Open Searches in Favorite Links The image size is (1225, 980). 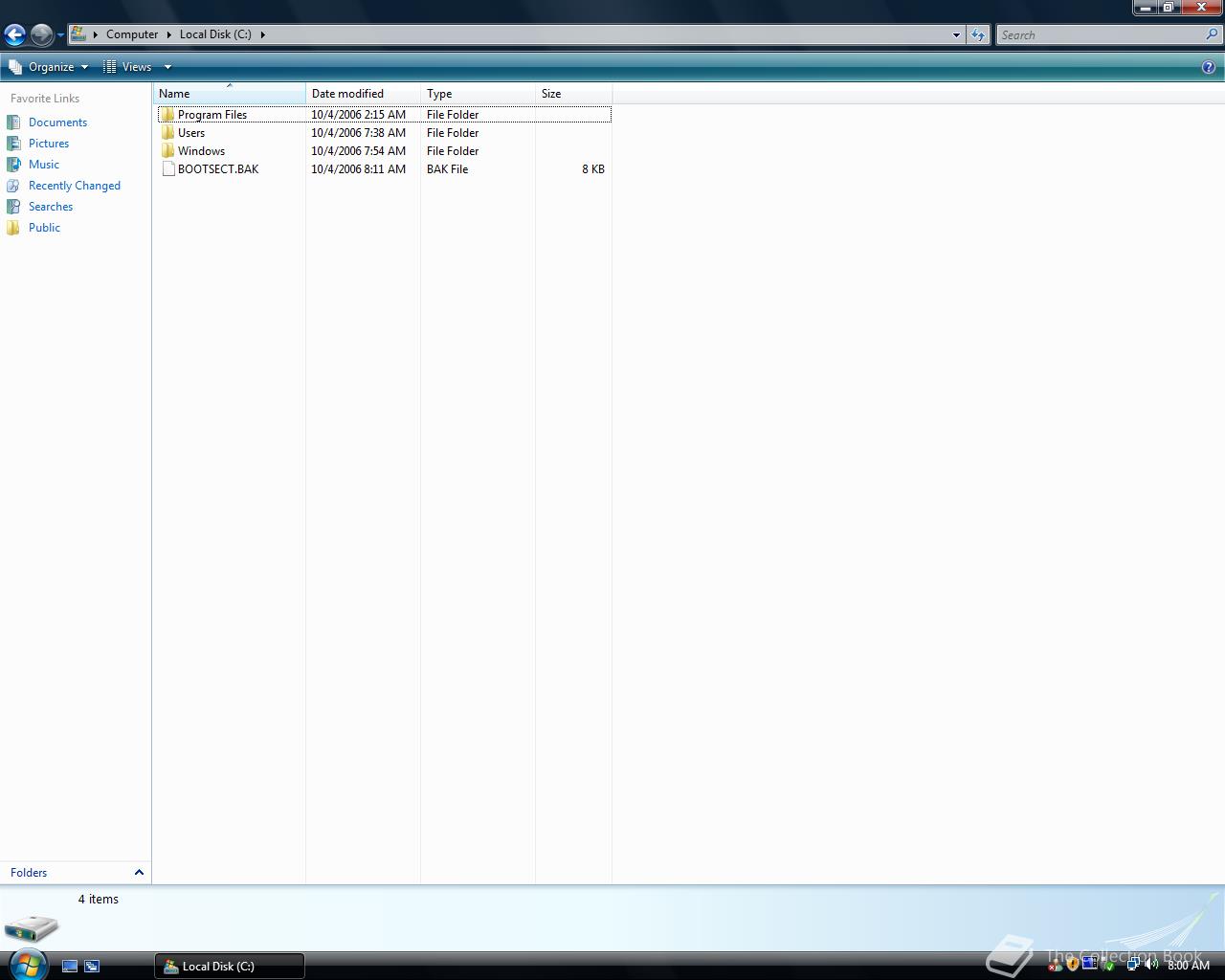pos(51,207)
